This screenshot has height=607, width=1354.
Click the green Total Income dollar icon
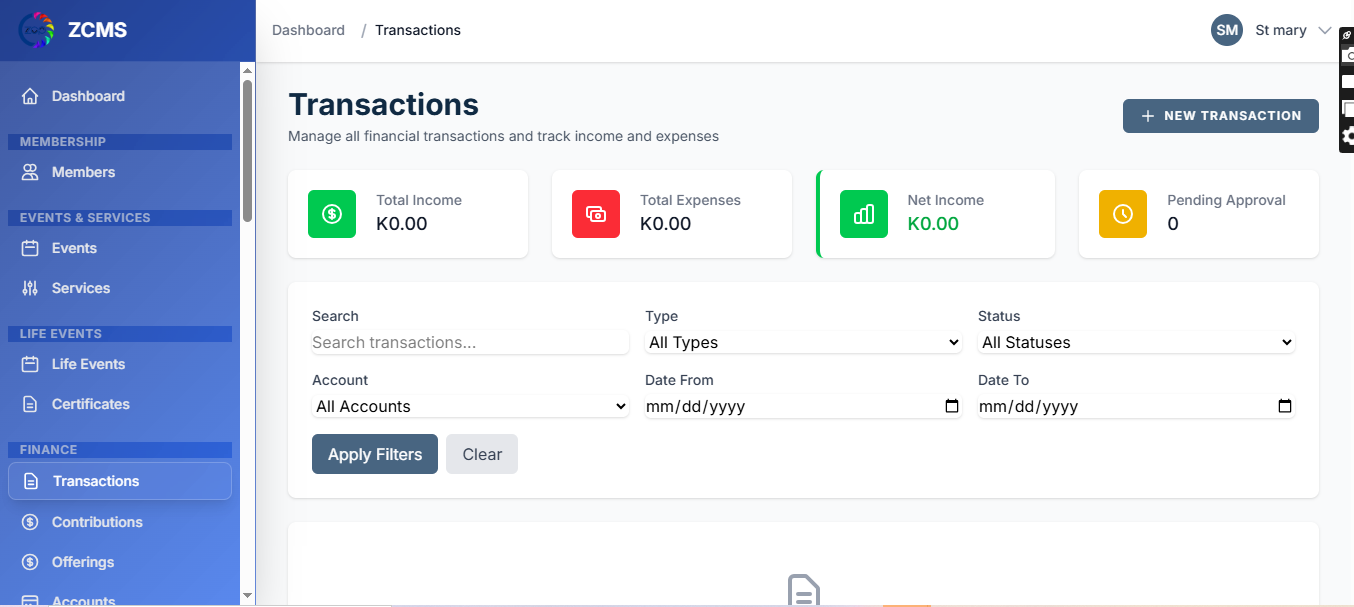pyautogui.click(x=332, y=214)
